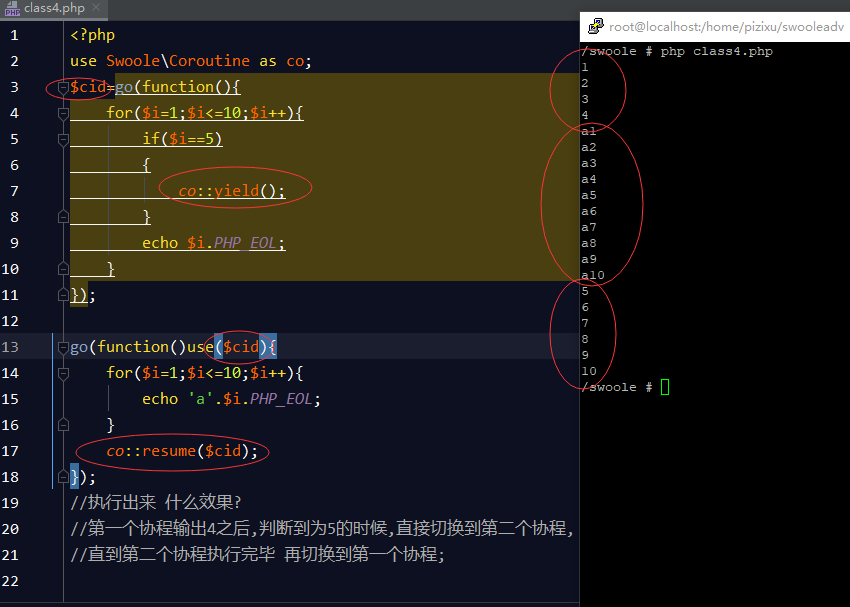Screen dimensions: 850x607
Task: Click the terminal window title root@localhost
Action: coord(726,27)
